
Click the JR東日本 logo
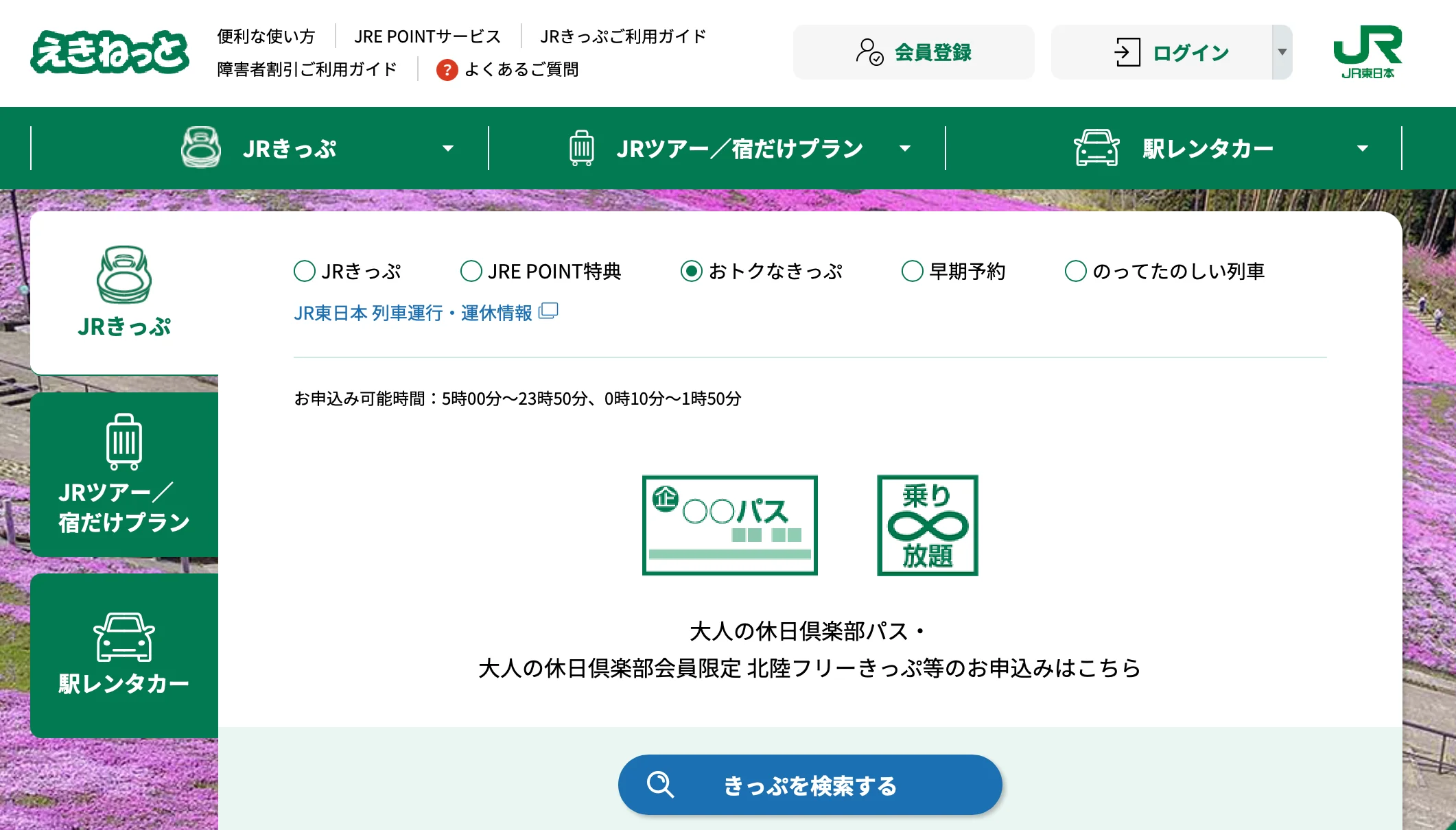click(1367, 52)
